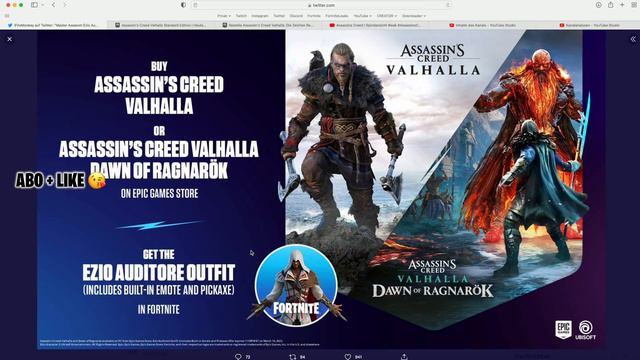This screenshot has height=360, width=640.
Task: Open the Privat bookmarks folder dropdown
Action: 224,16
